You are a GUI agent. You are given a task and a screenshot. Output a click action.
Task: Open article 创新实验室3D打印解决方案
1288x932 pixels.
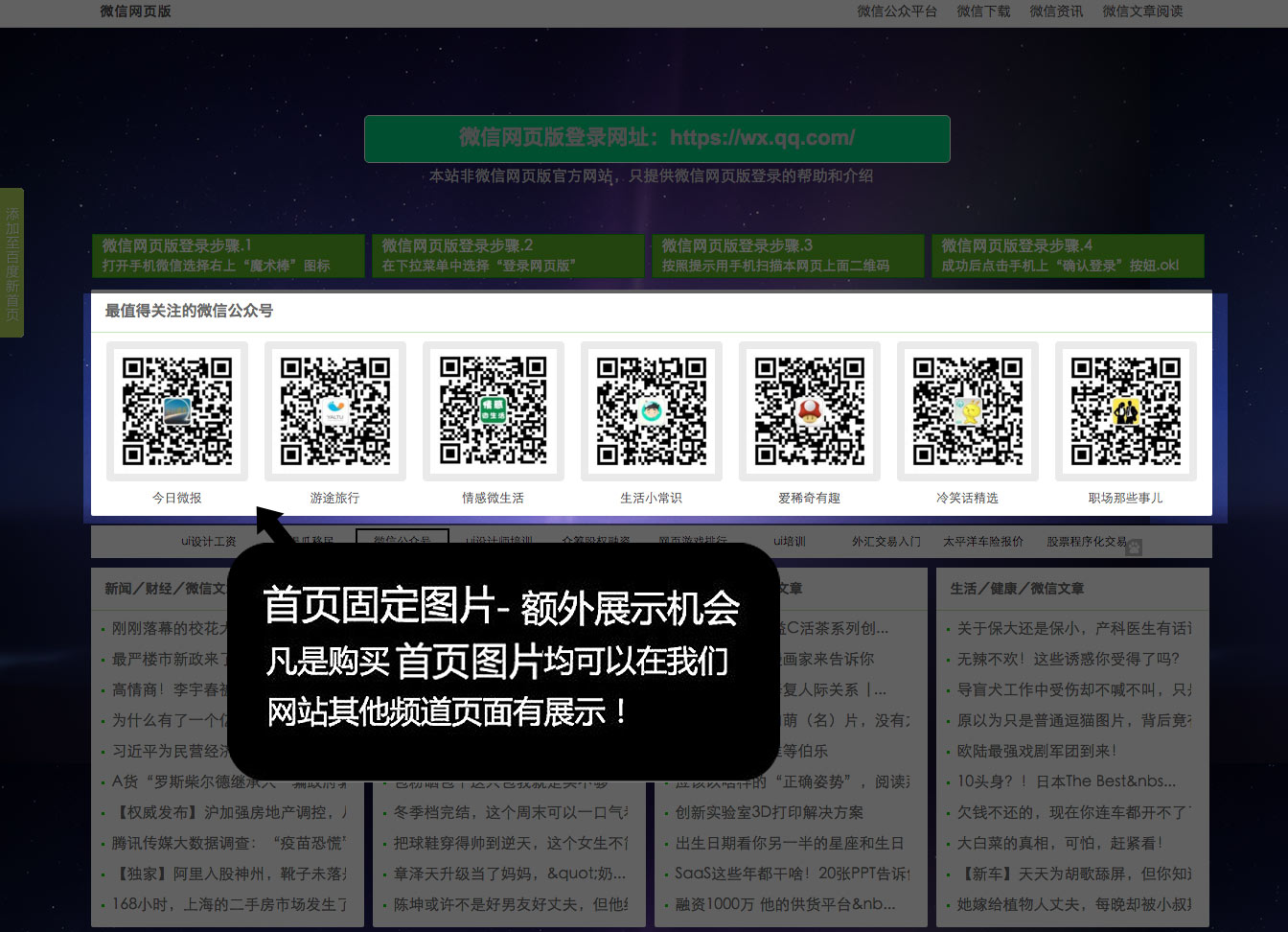tap(769, 812)
